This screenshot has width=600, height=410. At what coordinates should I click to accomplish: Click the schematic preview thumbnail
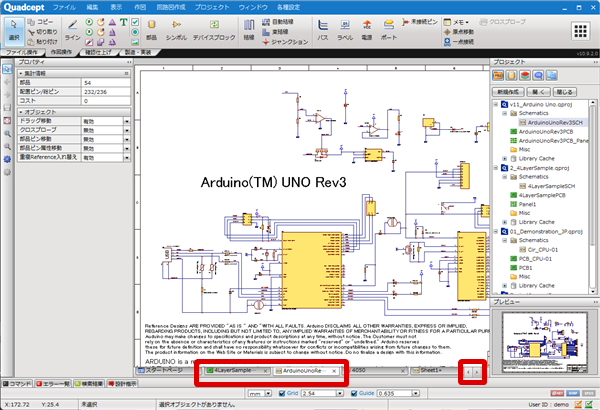pyautogui.click(x=545, y=342)
